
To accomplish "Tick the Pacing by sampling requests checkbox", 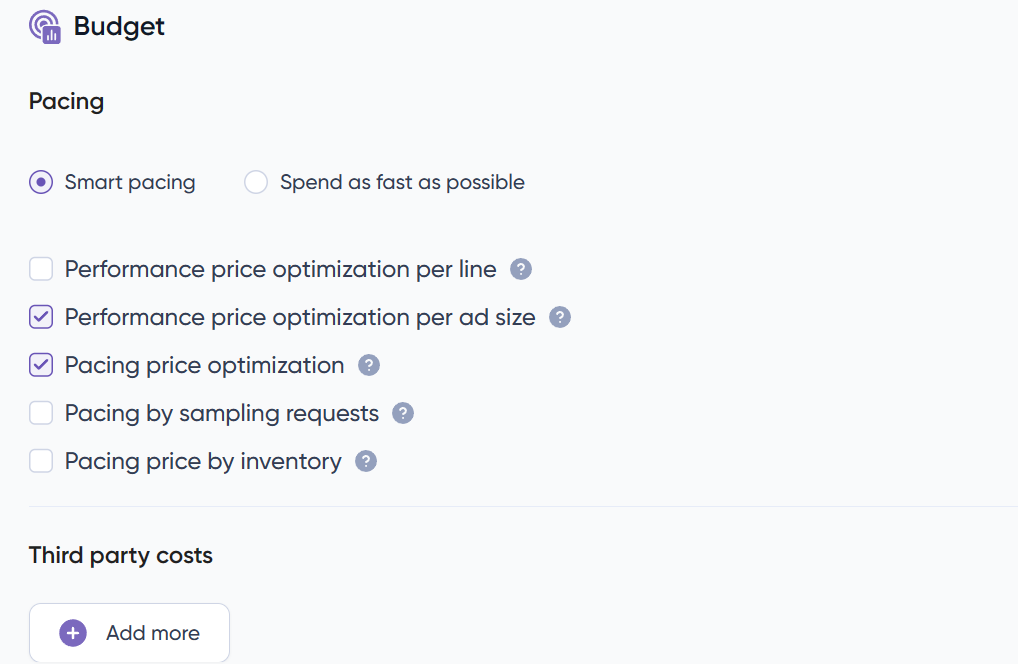I will pyautogui.click(x=41, y=413).
